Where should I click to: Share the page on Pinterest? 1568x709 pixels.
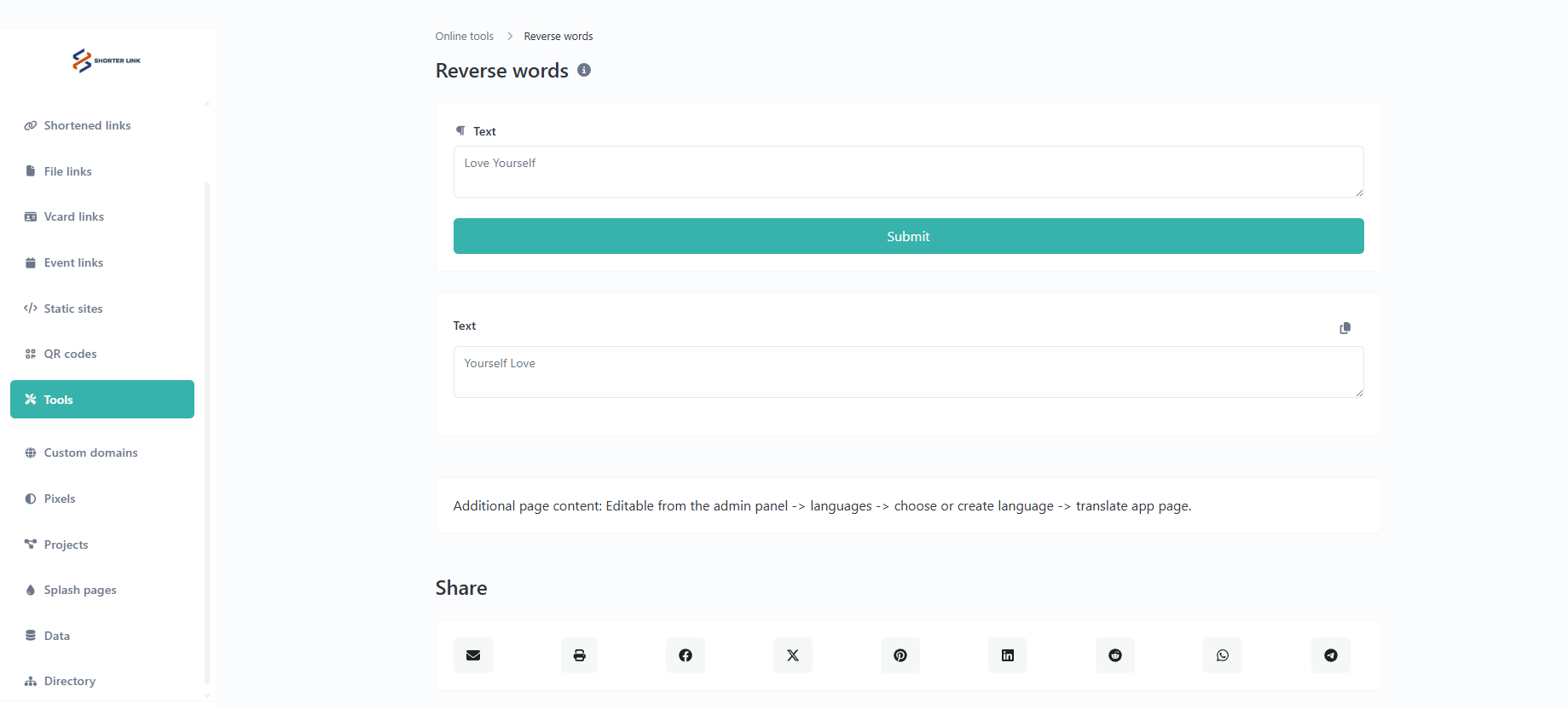pos(900,655)
